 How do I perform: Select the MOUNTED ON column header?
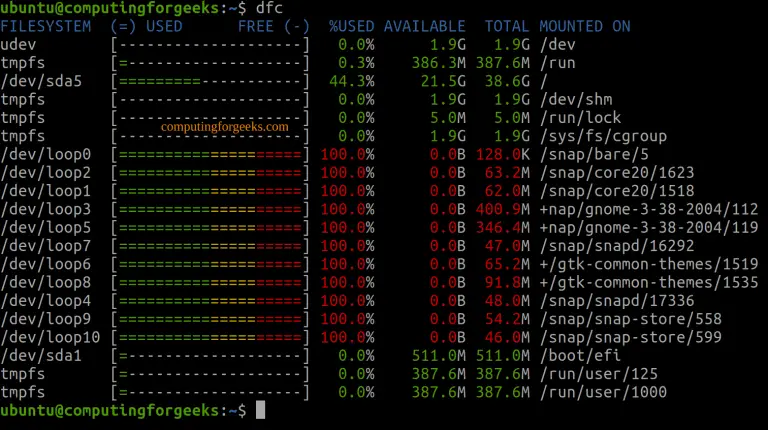585,26
